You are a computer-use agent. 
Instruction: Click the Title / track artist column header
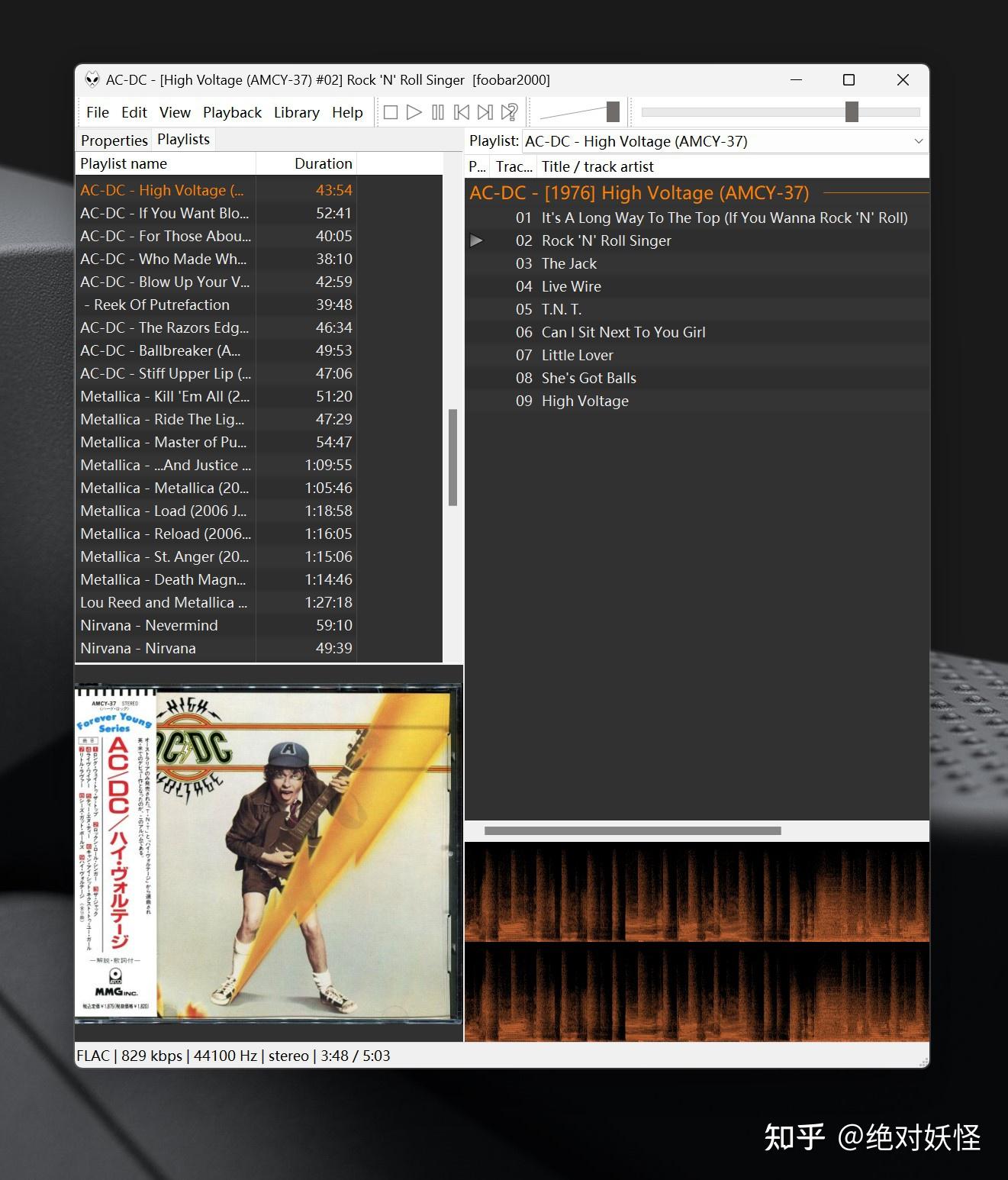733,166
